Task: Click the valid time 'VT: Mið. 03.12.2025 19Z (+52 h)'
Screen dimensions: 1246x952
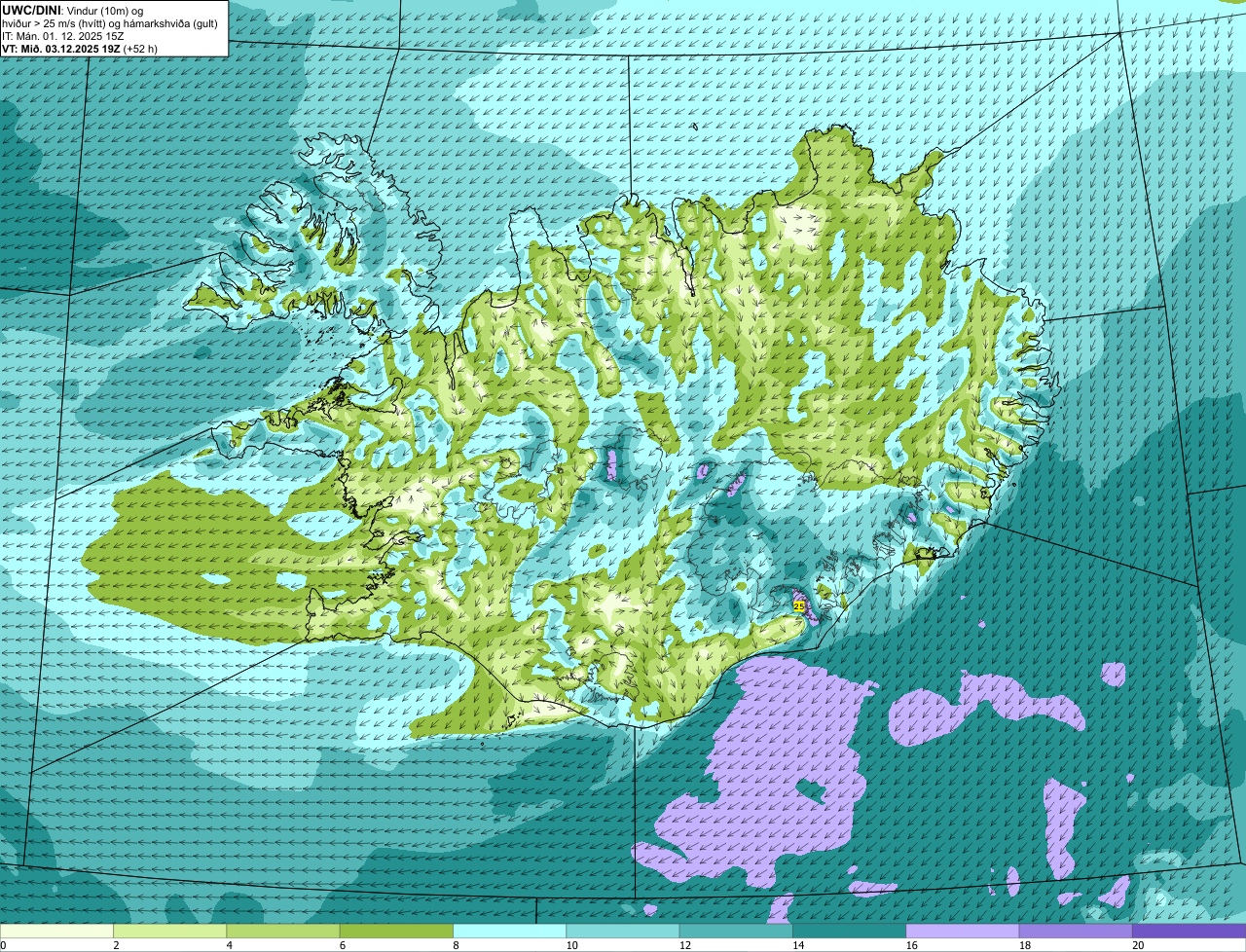Action: (80, 49)
